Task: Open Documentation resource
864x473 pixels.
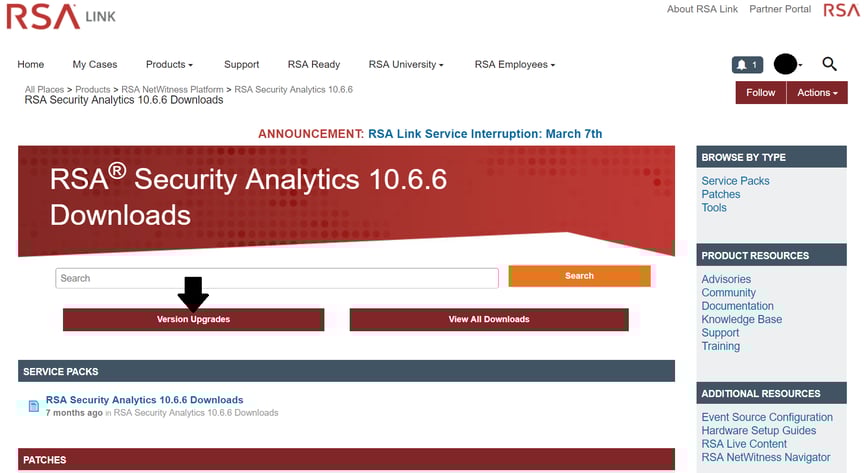Action: tap(737, 306)
